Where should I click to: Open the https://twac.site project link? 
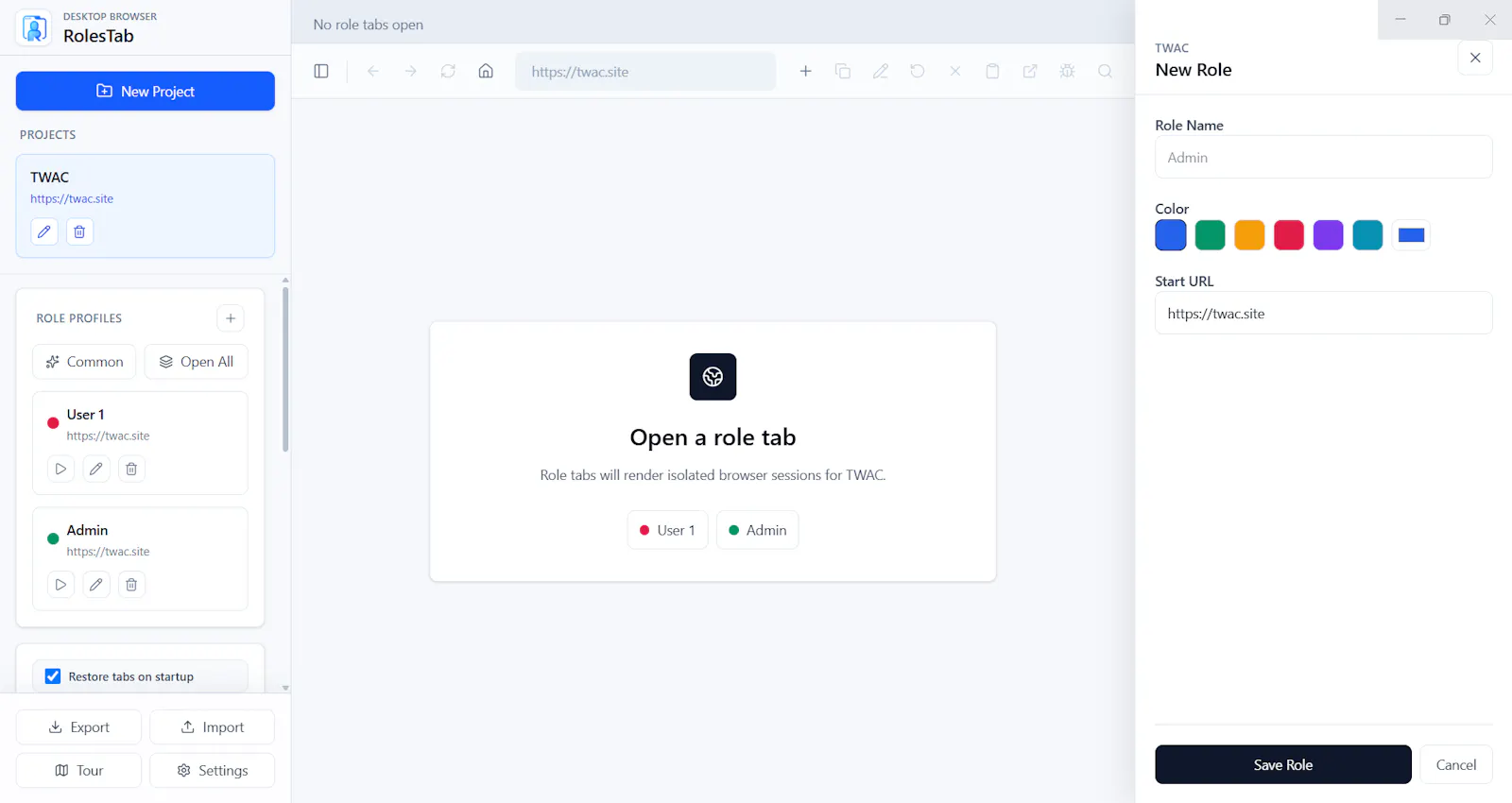click(72, 199)
